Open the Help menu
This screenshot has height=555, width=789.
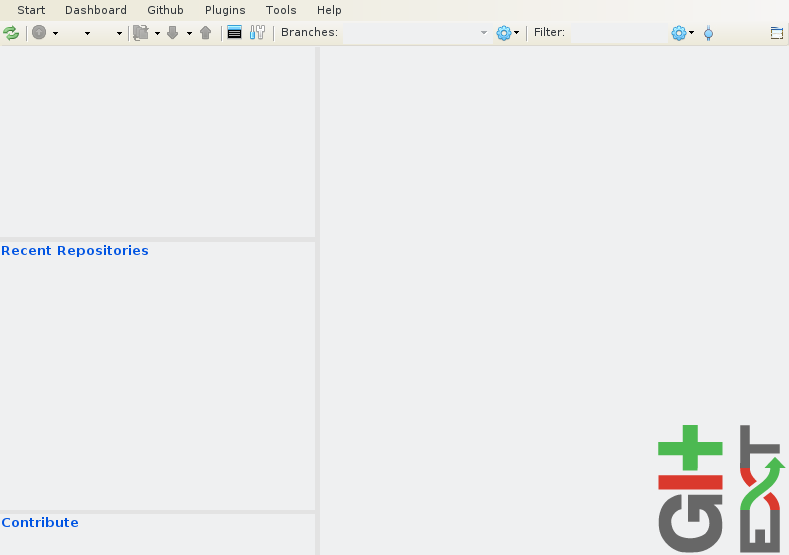point(329,10)
